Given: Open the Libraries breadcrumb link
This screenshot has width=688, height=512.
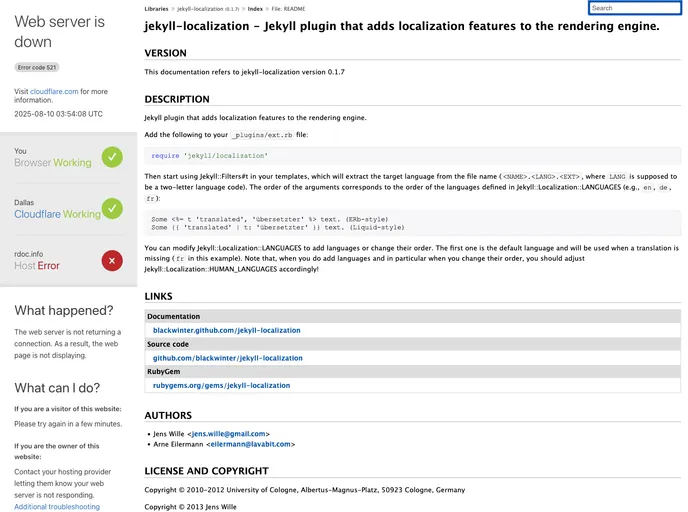Looking at the screenshot, I should coord(156,9).
